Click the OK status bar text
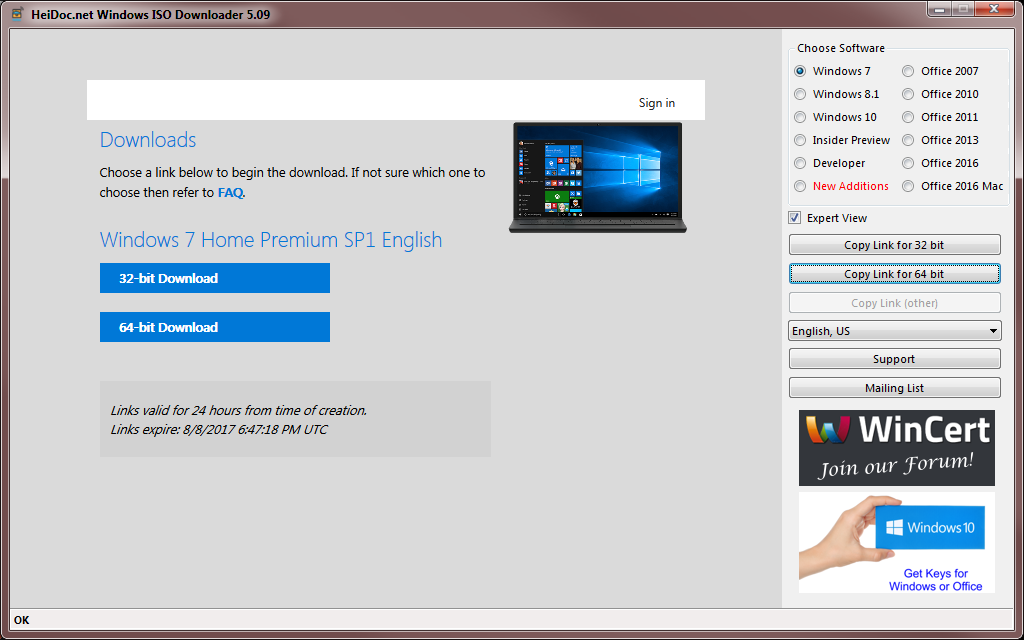This screenshot has width=1024, height=640. pos(22,620)
